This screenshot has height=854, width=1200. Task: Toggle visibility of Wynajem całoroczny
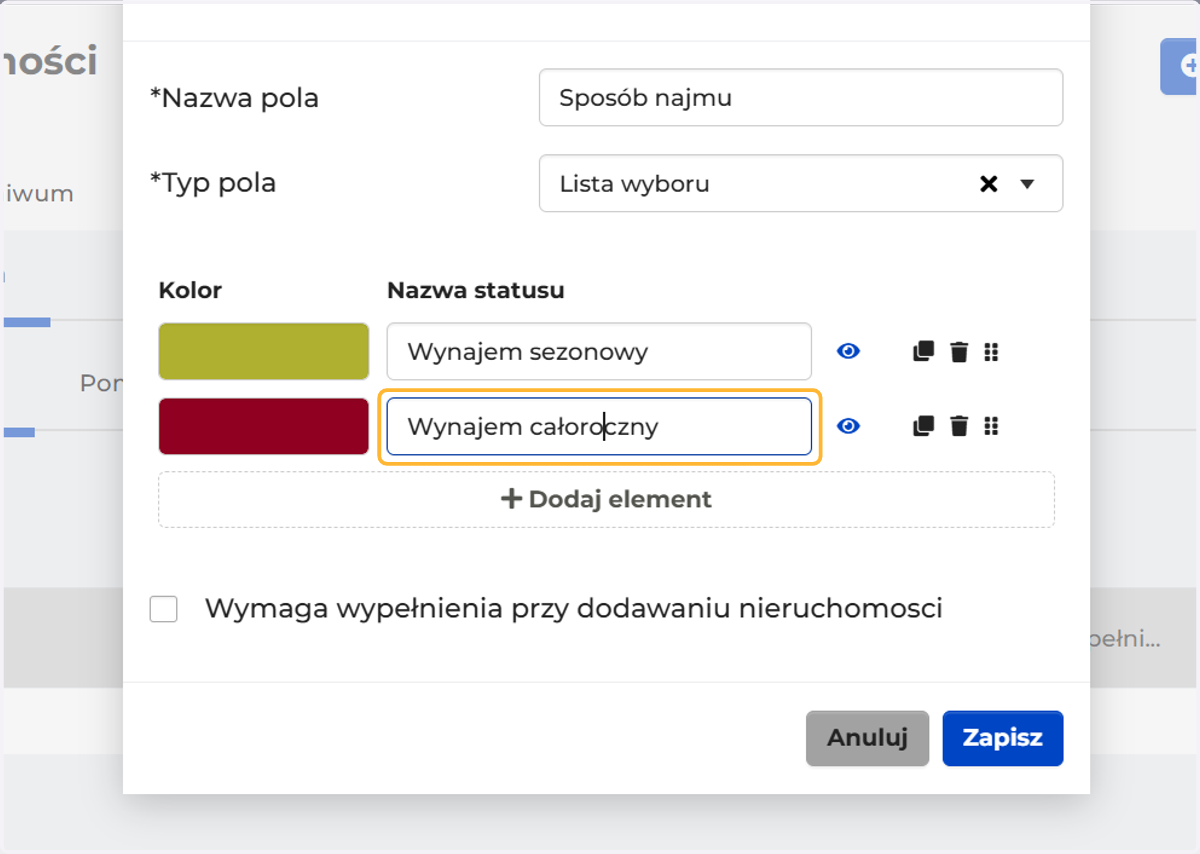pos(848,426)
